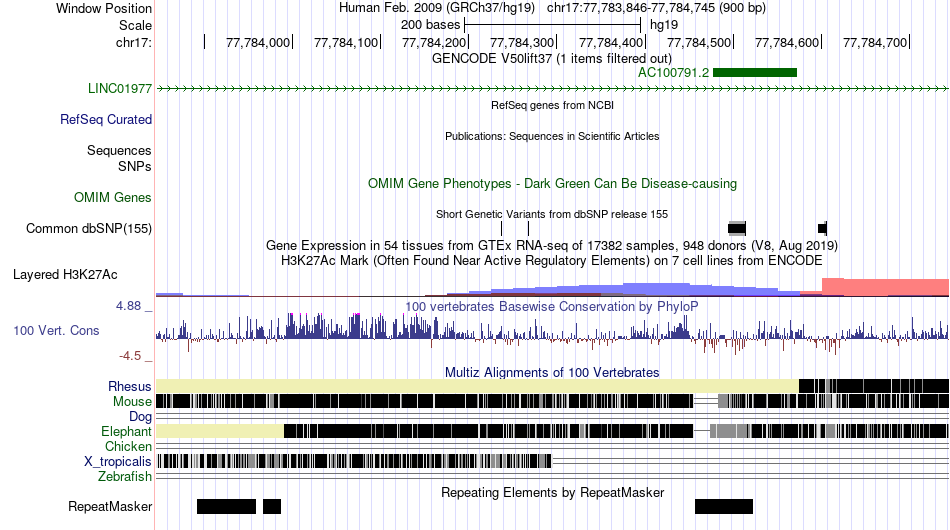This screenshot has height=530, width=950.
Task: Open the LINC01977 gene label
Action: coord(119,88)
